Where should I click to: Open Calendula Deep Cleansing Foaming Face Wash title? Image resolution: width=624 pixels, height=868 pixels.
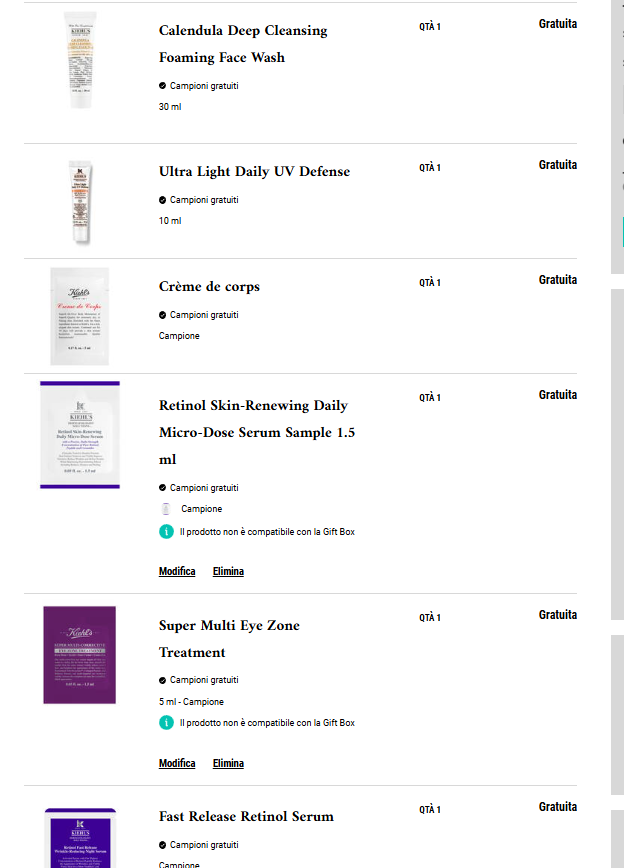pos(243,44)
